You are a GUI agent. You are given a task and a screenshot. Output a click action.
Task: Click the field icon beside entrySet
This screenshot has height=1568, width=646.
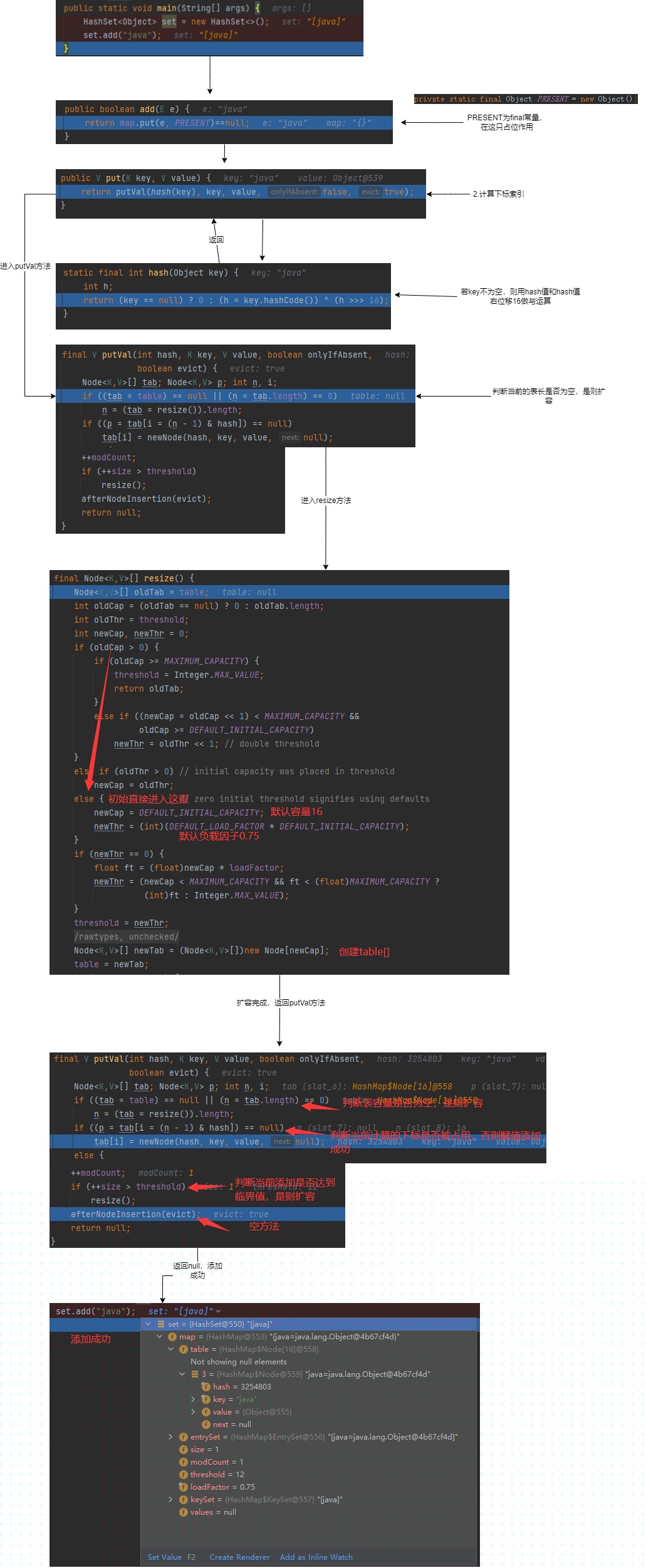[x=184, y=1436]
